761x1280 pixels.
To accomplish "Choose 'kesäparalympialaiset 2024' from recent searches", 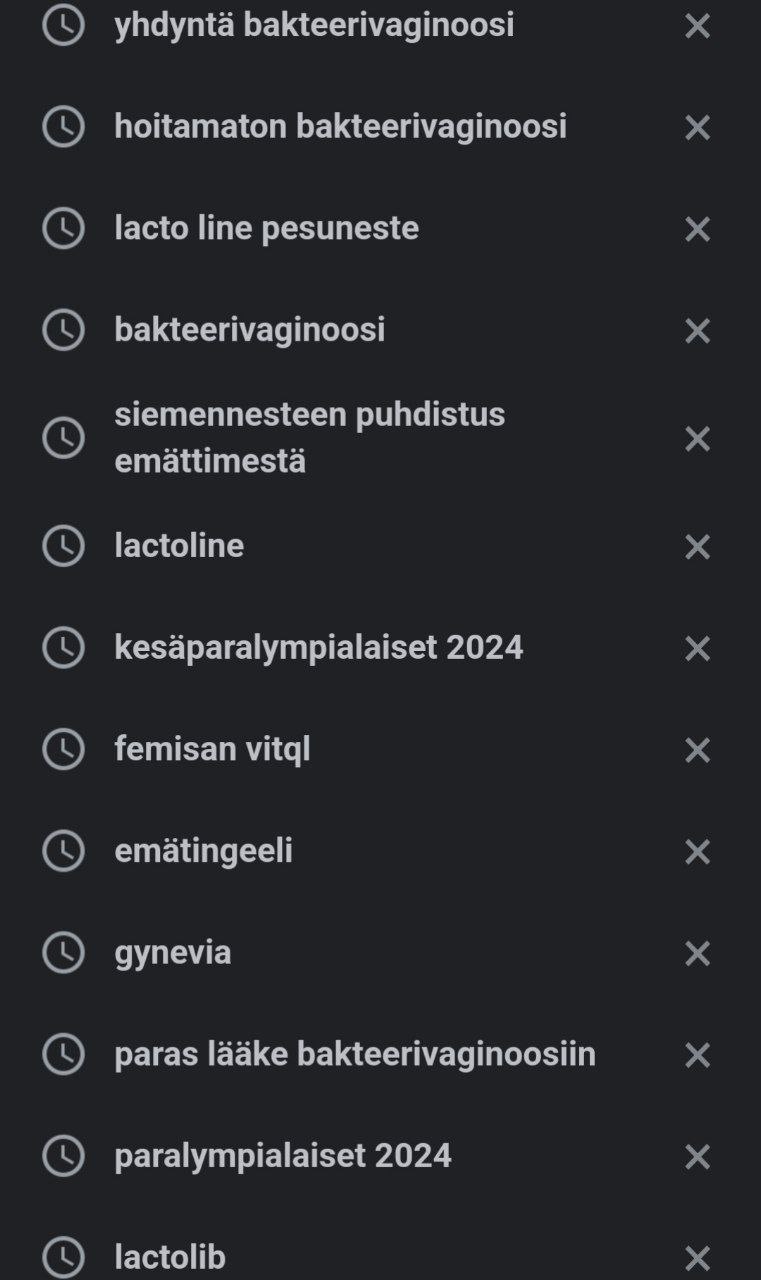I will 318,648.
